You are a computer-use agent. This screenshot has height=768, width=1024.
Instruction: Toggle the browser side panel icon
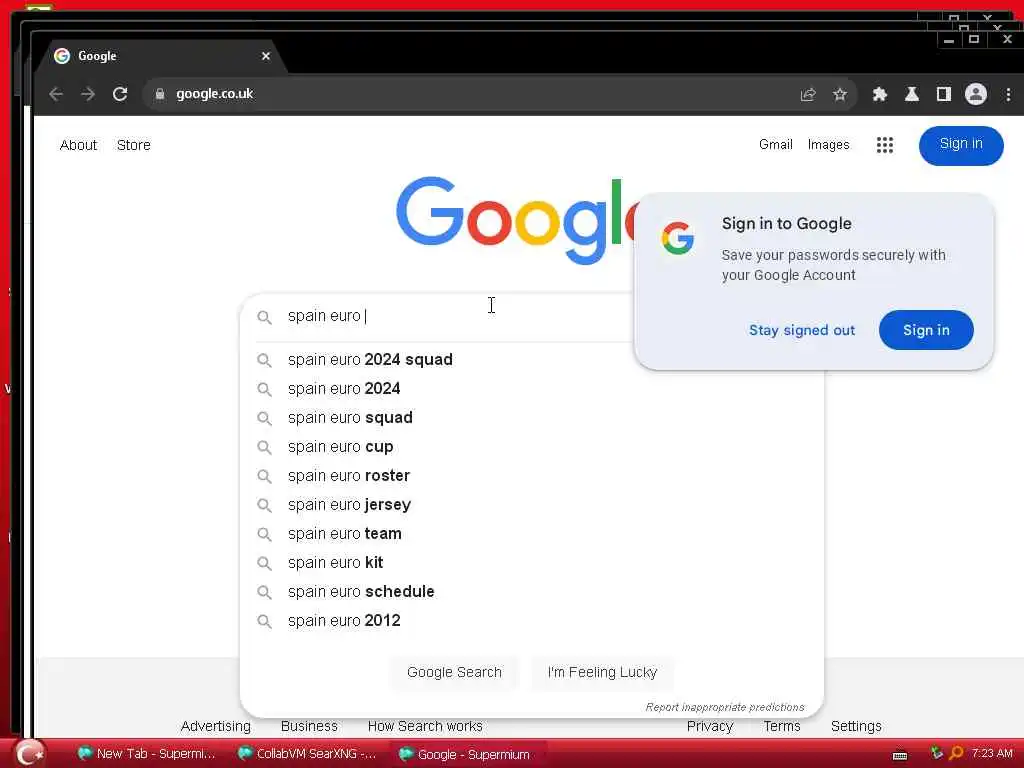click(x=944, y=94)
